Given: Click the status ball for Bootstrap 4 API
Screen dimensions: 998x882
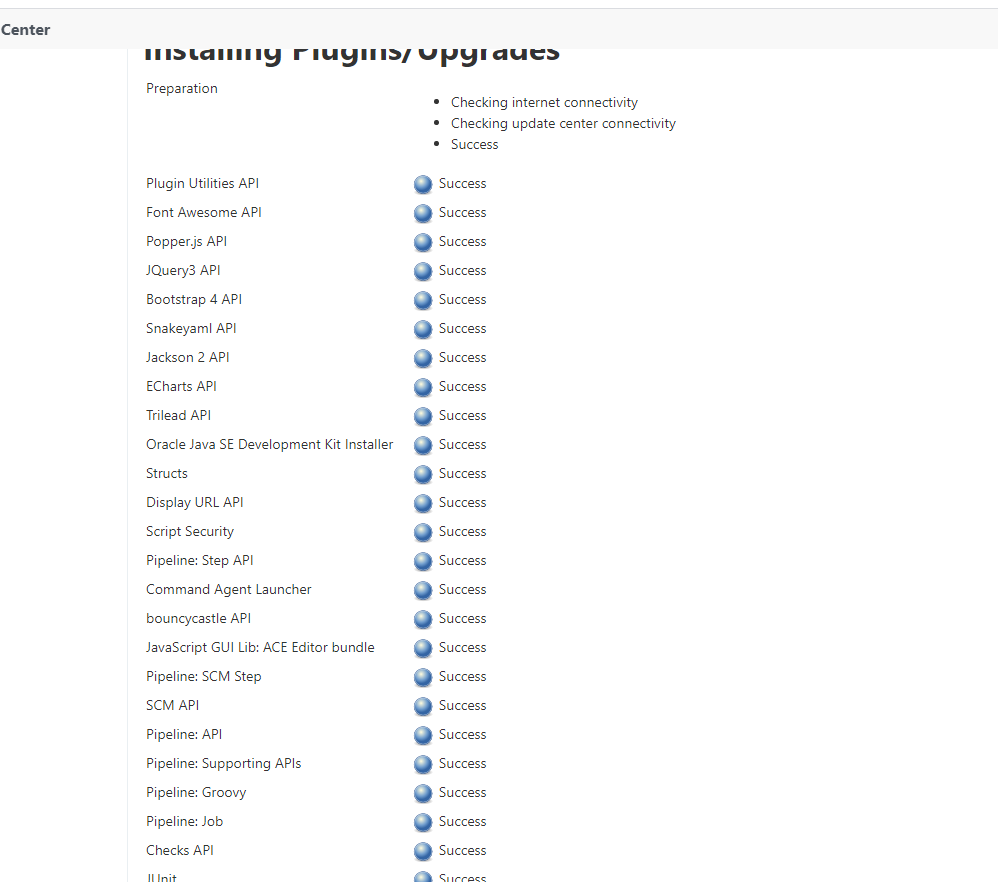Looking at the screenshot, I should pos(423,300).
